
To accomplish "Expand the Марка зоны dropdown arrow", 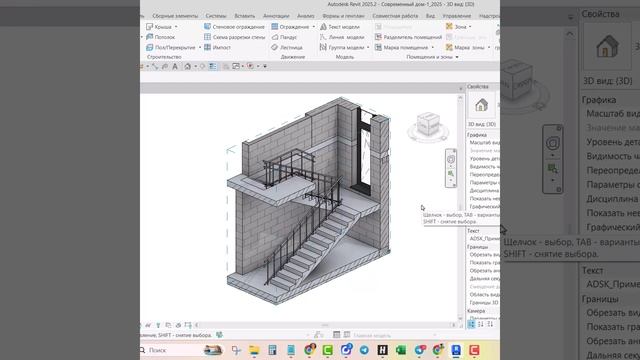I will (x=489, y=47).
